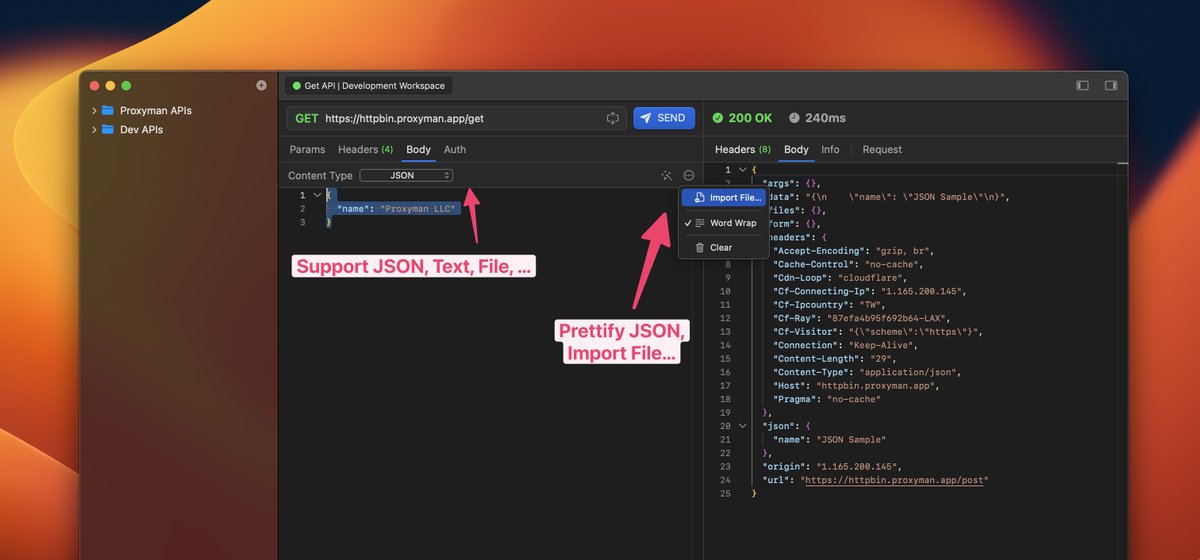This screenshot has height=560, width=1200.
Task: Toggle the left sidebar layout icon
Action: pyautogui.click(x=1082, y=86)
